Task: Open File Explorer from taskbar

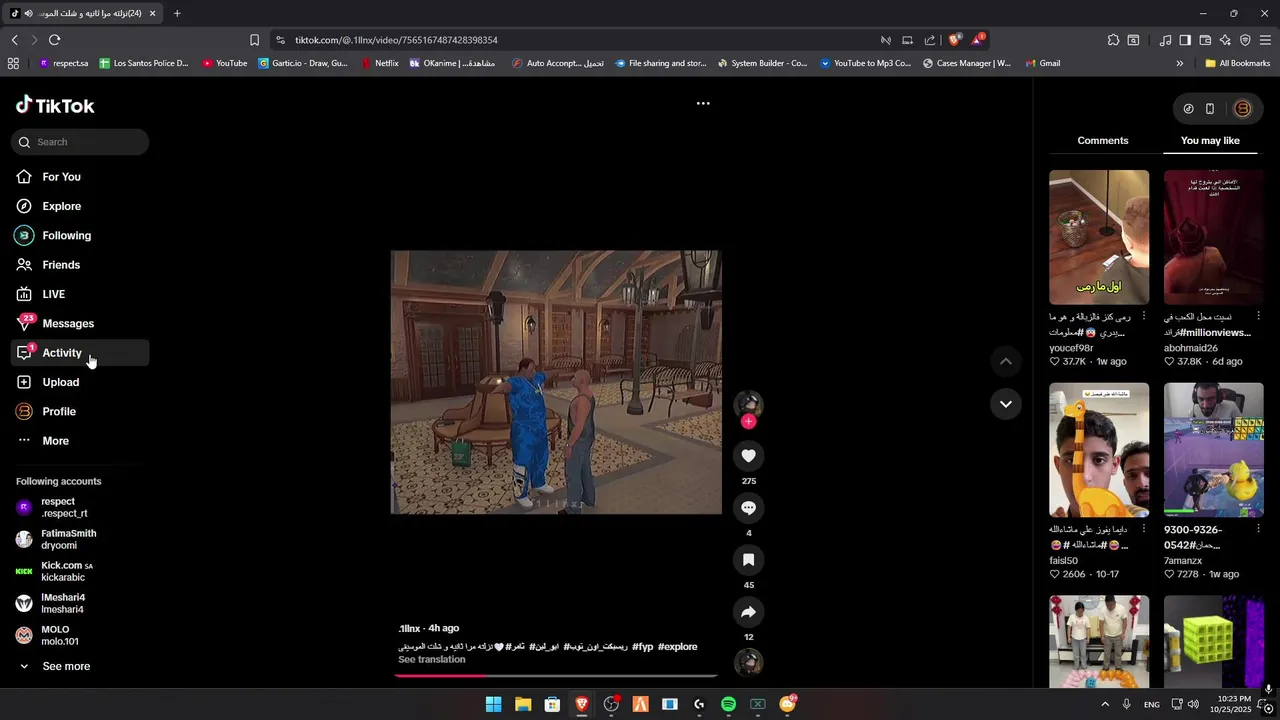Action: (x=522, y=704)
